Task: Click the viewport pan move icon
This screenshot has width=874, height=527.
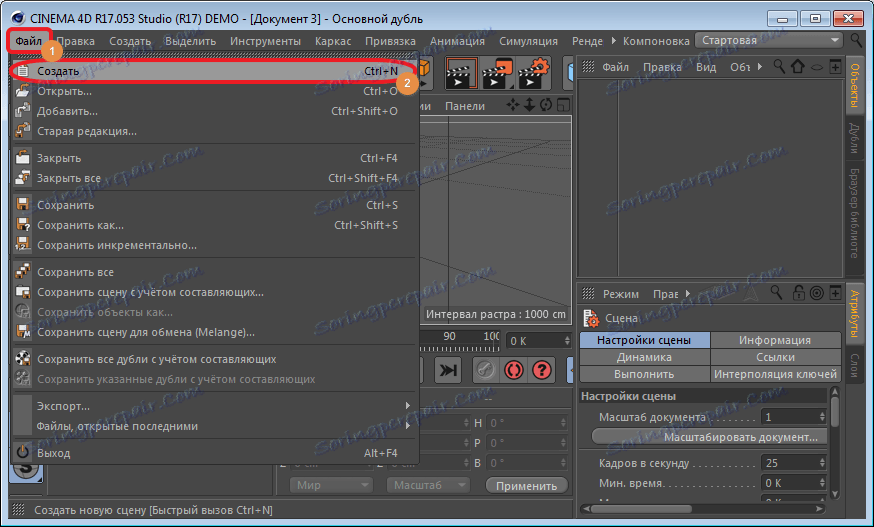Action: tap(514, 106)
